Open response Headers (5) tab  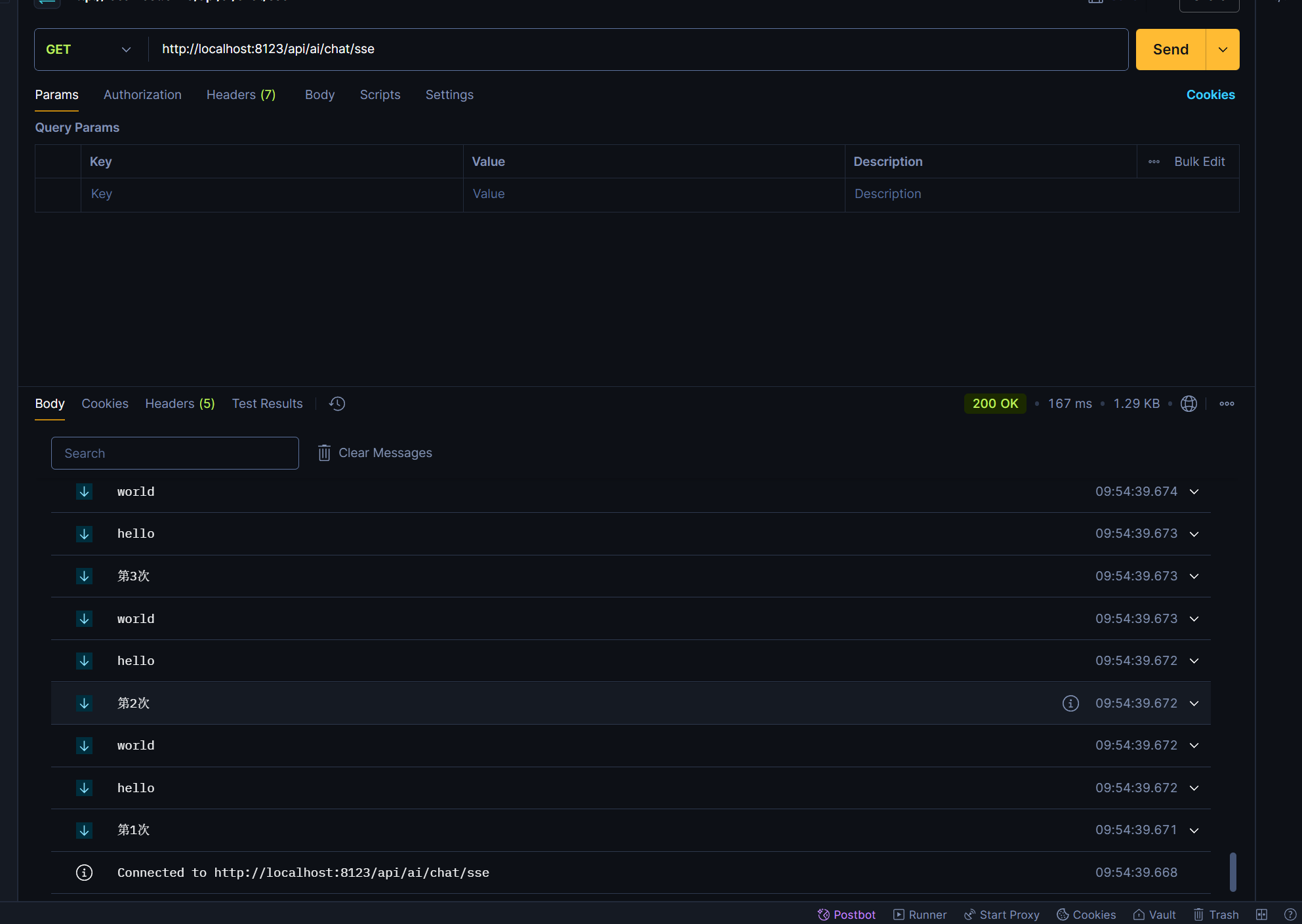point(180,403)
